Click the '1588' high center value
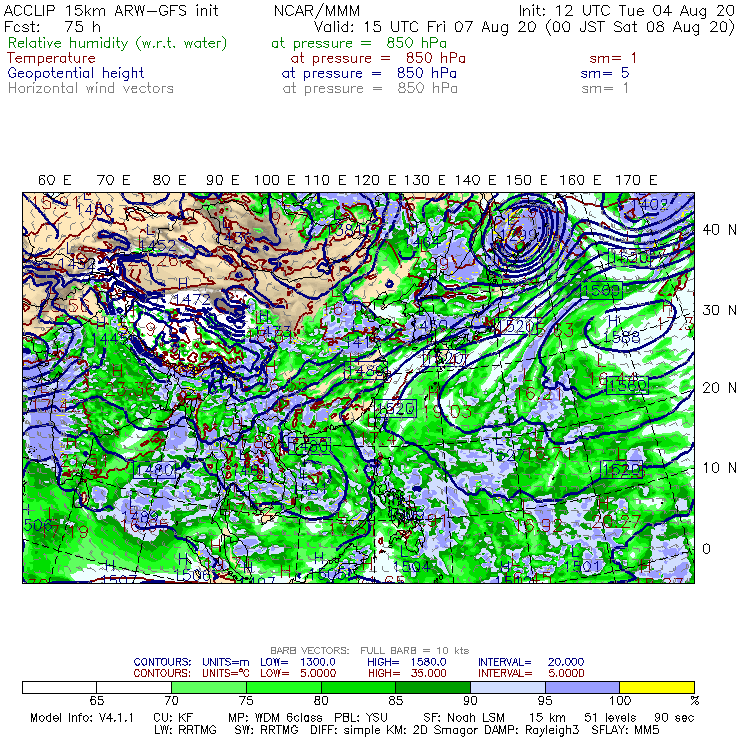Image resolution: width=740 pixels, height=740 pixels. [622, 337]
